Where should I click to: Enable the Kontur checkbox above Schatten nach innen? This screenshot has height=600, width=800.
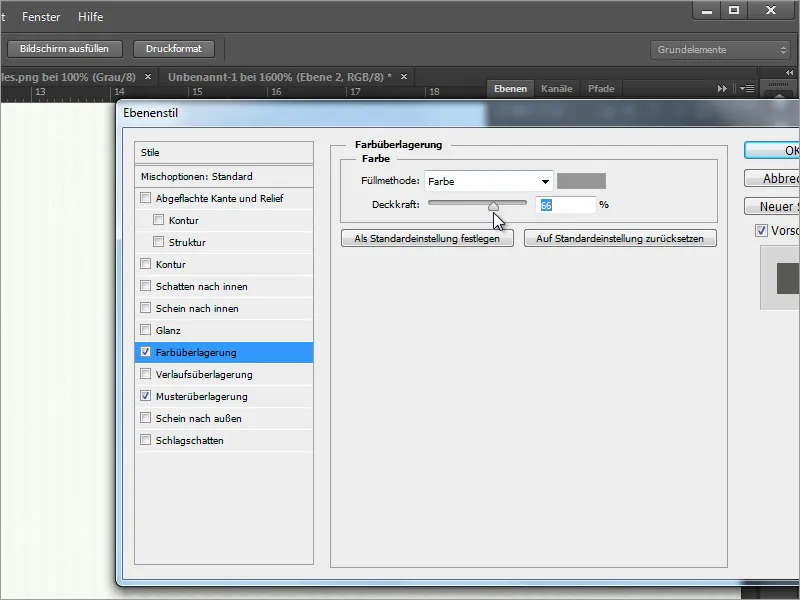click(145, 263)
